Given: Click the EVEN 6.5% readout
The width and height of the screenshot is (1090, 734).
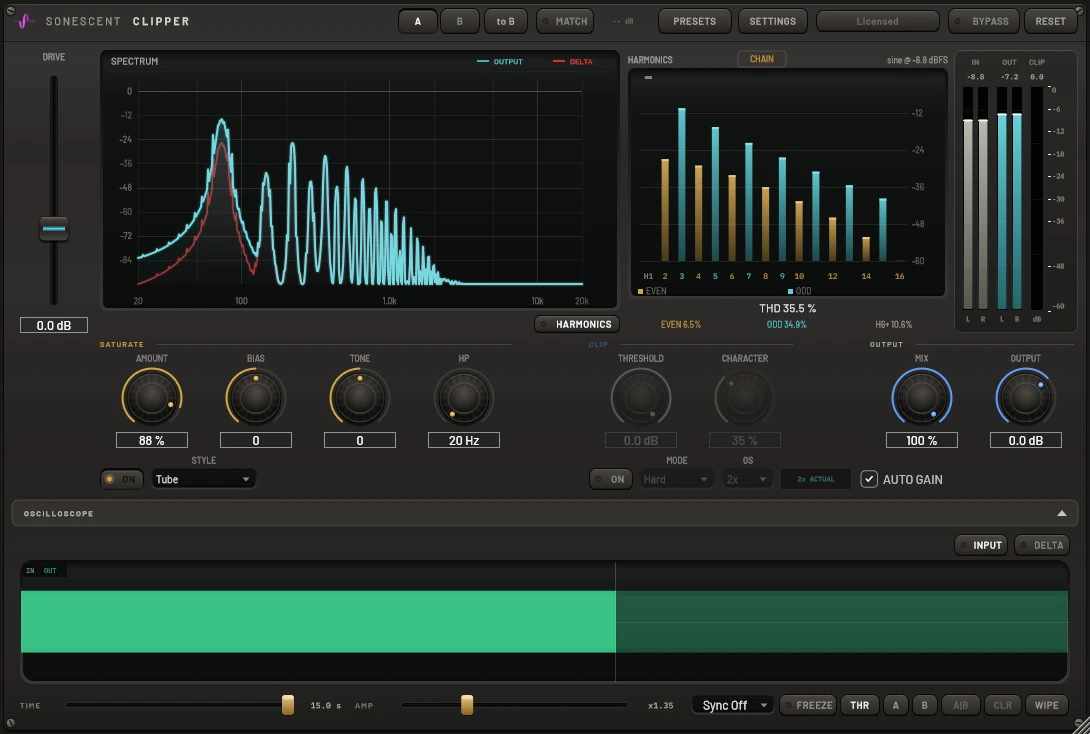Looking at the screenshot, I should 681,325.
